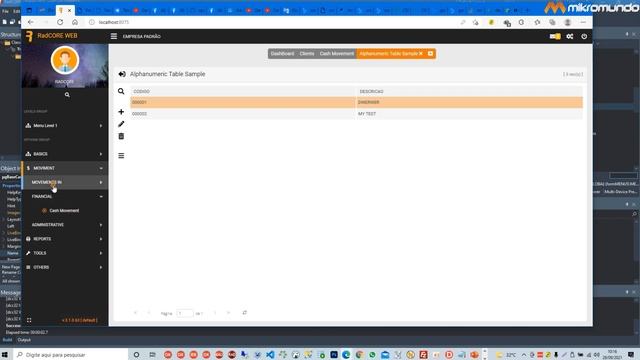Click the yellow card icon in header
The height and width of the screenshot is (360, 640).
(x=555, y=36)
